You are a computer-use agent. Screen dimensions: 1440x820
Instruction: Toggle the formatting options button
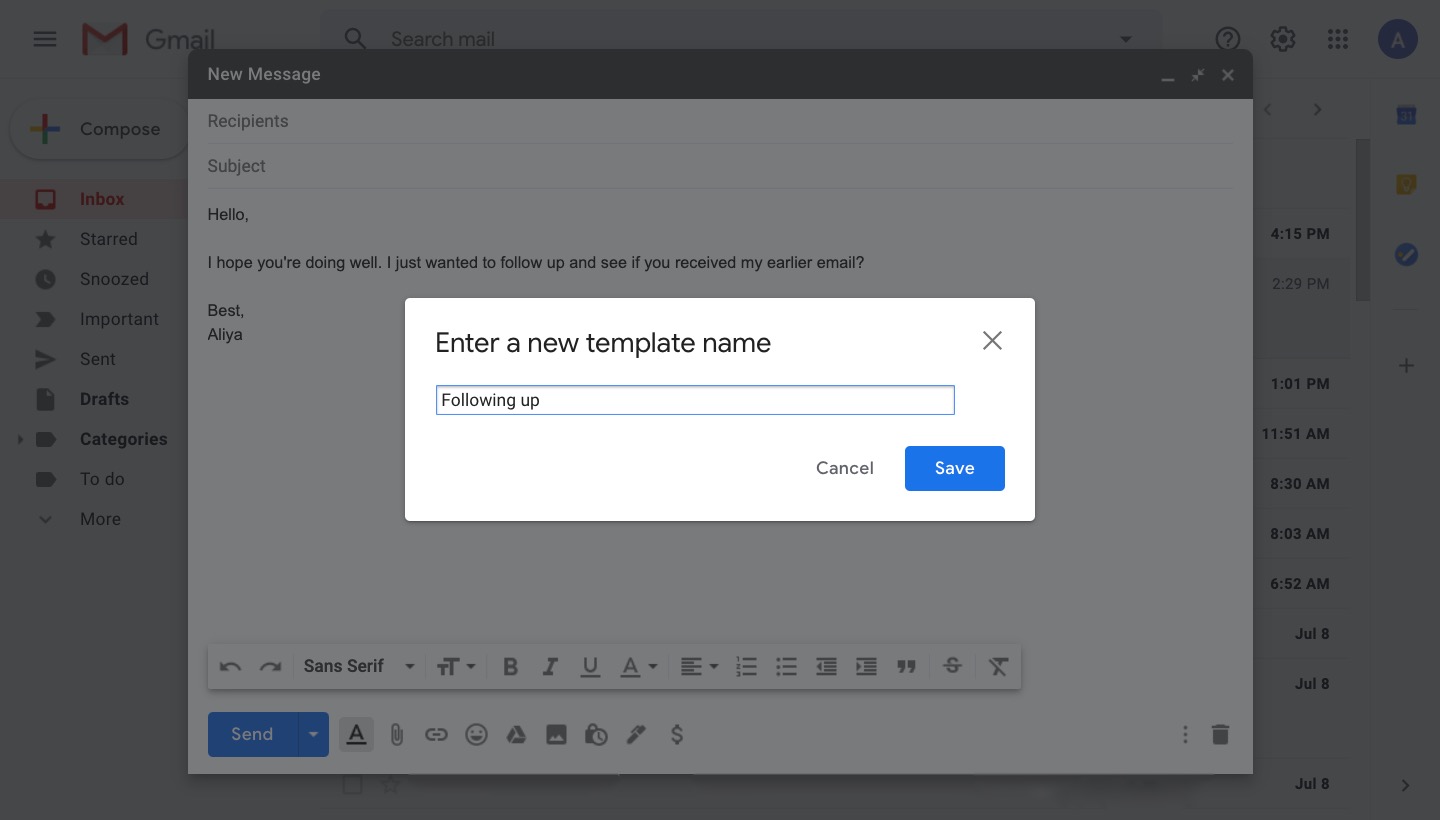[356, 735]
